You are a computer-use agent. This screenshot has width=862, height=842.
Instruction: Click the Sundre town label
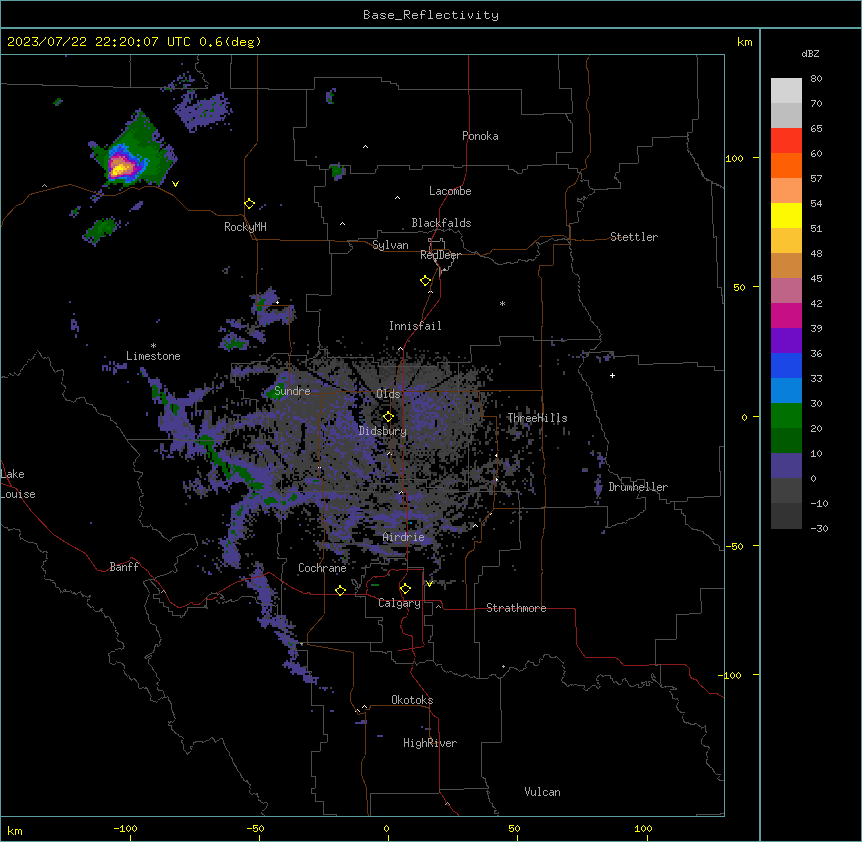point(292,391)
